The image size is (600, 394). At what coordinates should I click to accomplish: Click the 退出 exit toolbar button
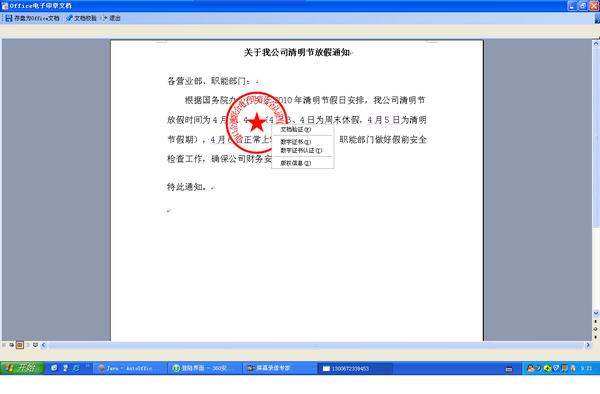(x=112, y=18)
